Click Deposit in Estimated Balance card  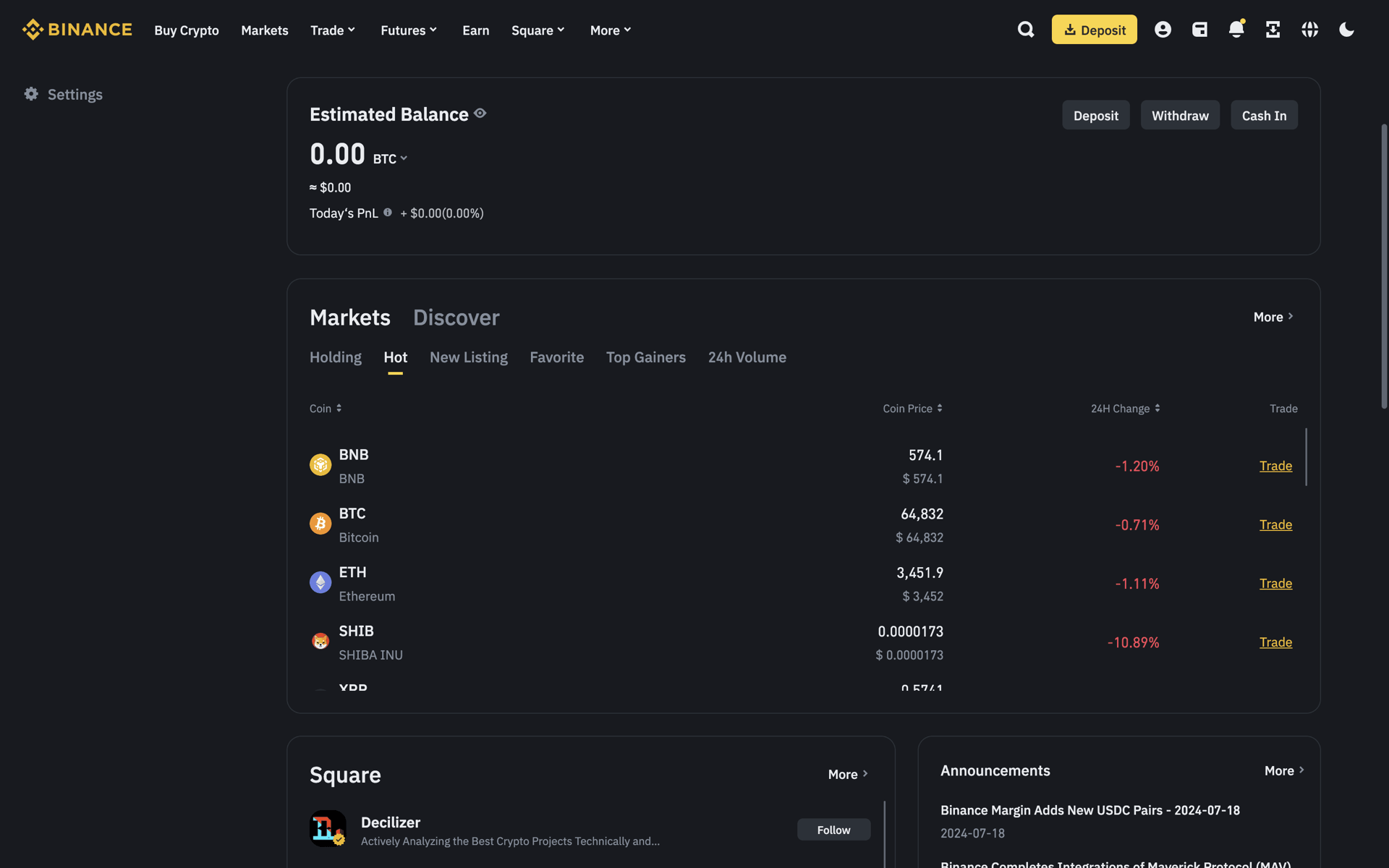[x=1096, y=115]
